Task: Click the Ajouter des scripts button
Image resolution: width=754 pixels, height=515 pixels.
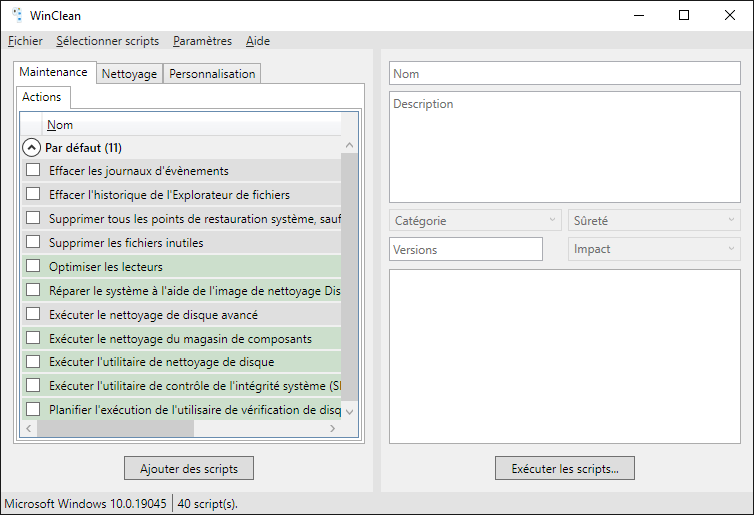Action: pyautogui.click(x=189, y=468)
